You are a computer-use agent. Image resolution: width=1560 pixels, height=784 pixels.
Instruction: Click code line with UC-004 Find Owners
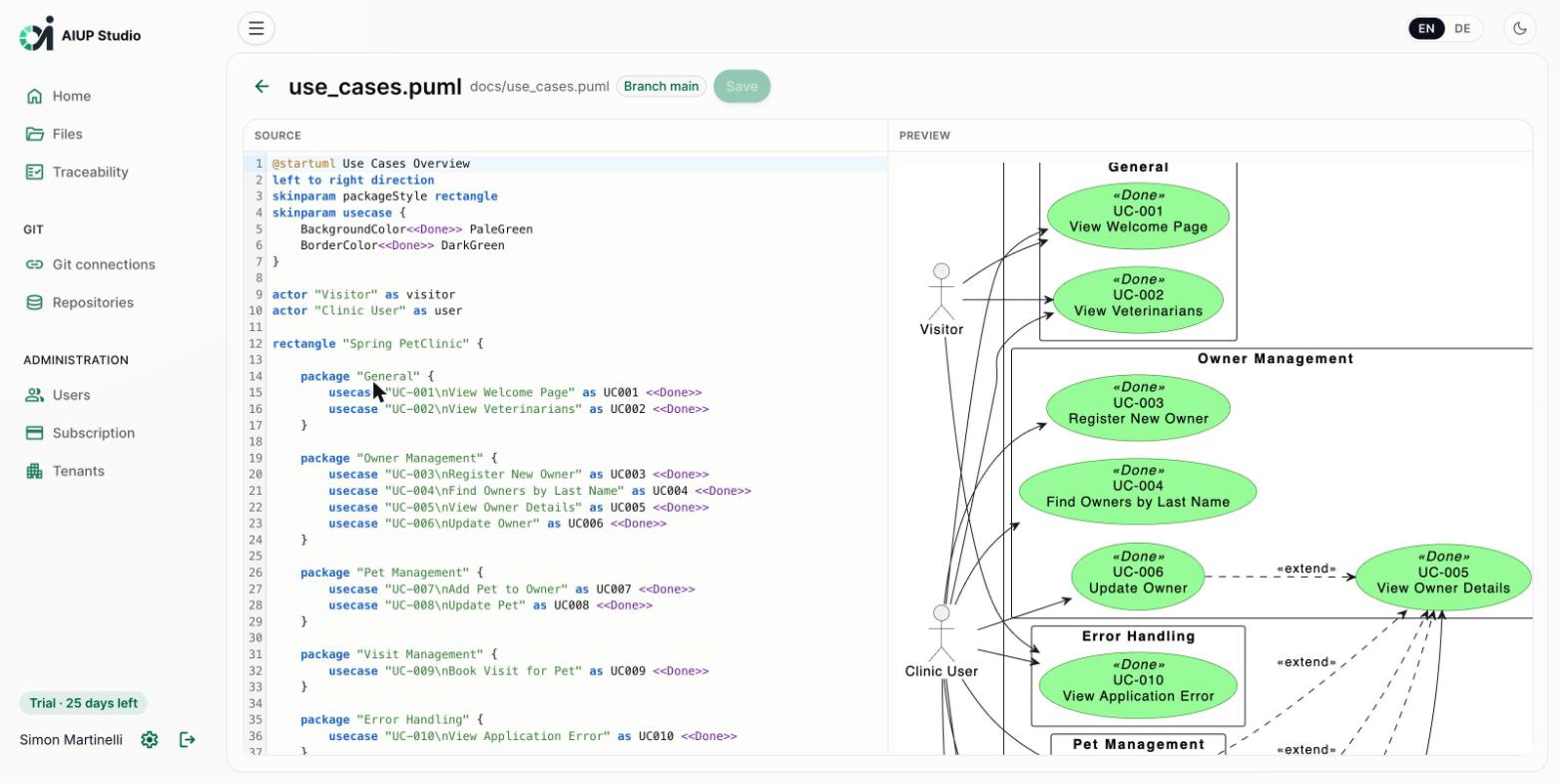[x=539, y=491]
